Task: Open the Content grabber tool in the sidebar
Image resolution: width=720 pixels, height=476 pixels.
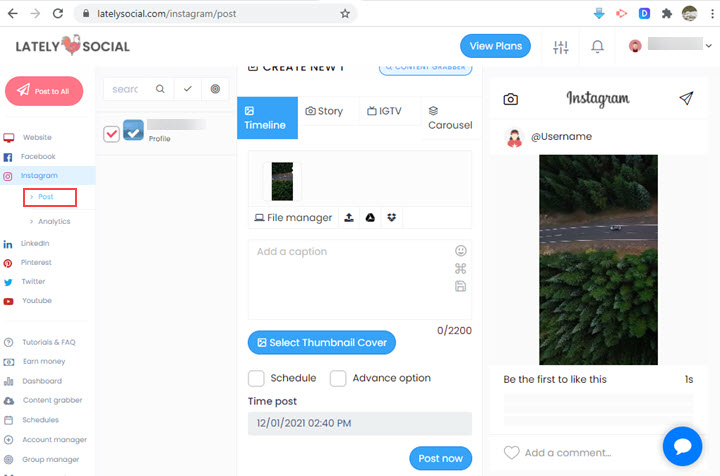Action: 52,400
